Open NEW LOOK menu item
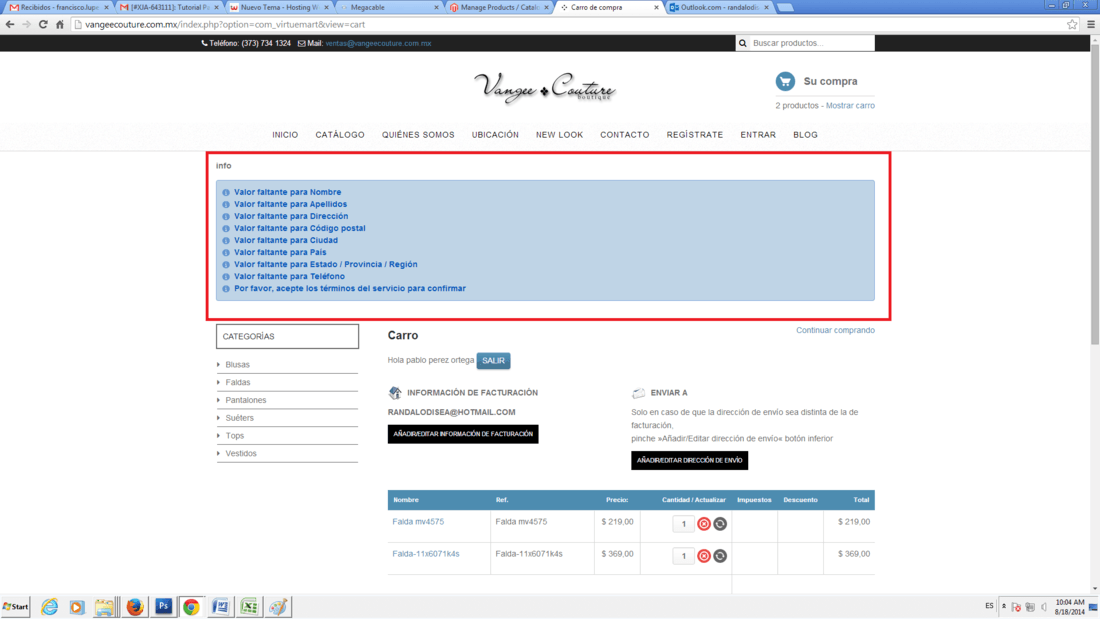The image size is (1100, 619). point(559,135)
